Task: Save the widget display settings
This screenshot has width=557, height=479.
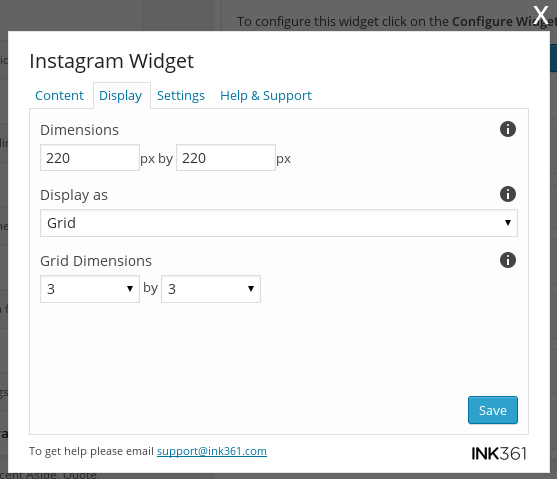Action: [x=493, y=410]
